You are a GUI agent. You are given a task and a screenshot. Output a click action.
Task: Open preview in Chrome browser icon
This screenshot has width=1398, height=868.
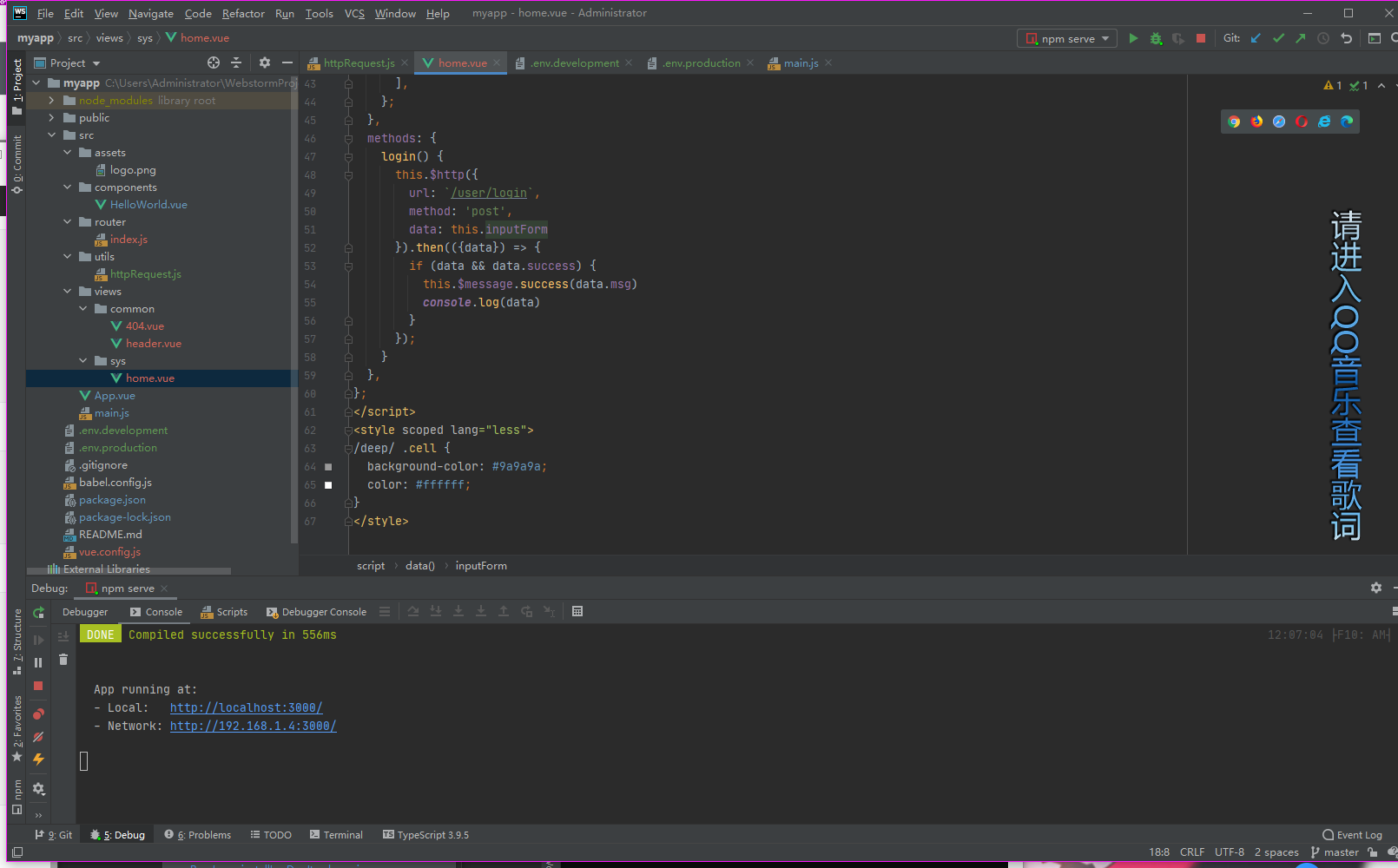tap(1234, 122)
